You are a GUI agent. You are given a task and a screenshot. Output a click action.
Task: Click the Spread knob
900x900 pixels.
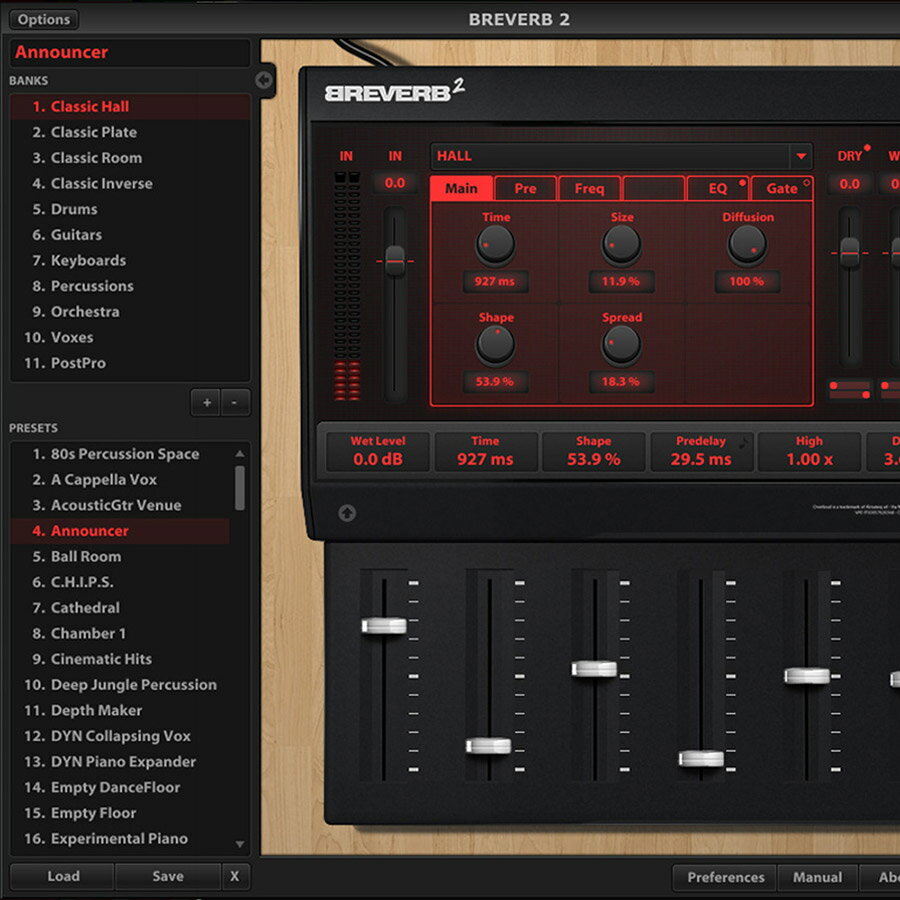[x=621, y=345]
